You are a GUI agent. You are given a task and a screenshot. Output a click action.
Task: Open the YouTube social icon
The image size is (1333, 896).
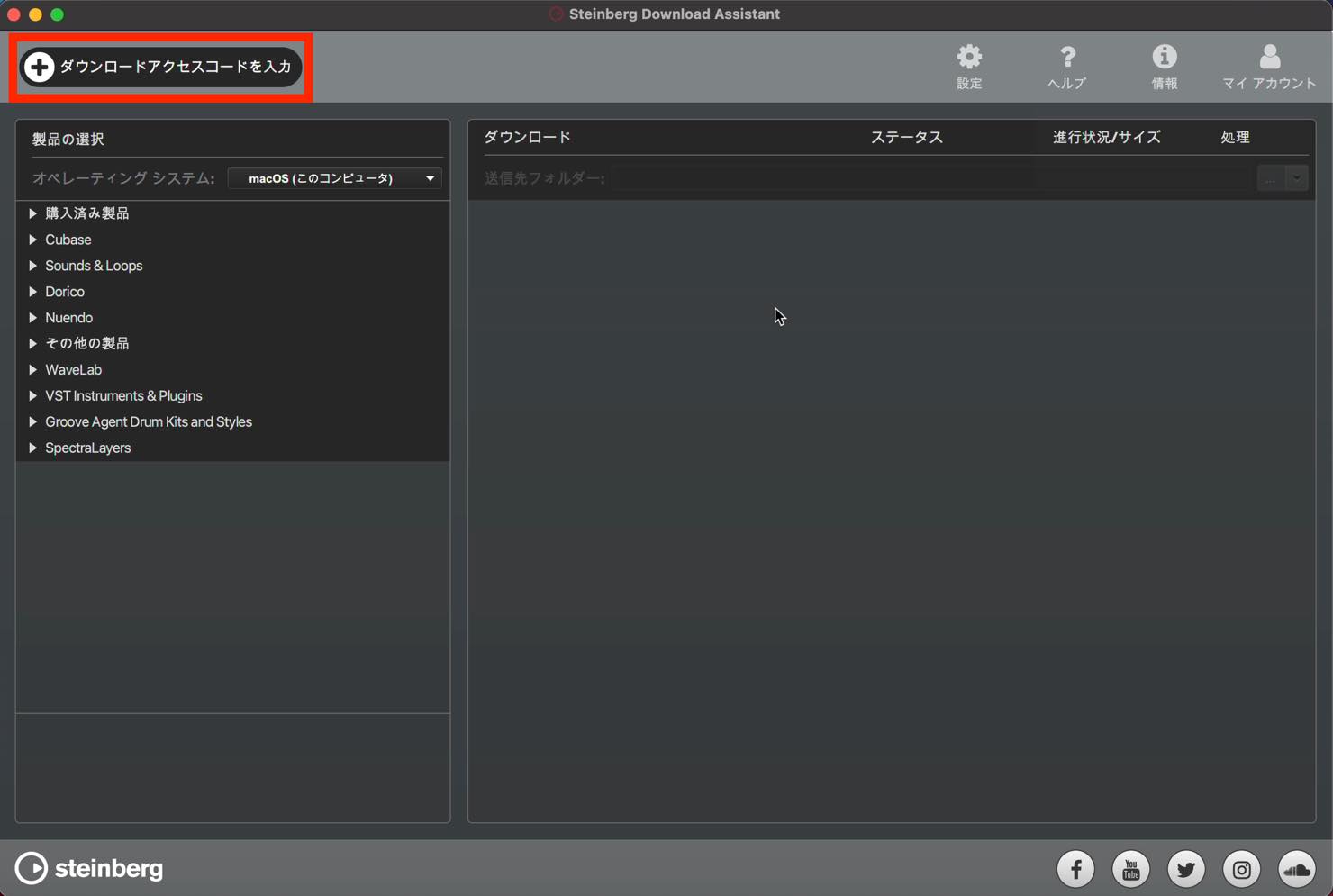[1131, 869]
